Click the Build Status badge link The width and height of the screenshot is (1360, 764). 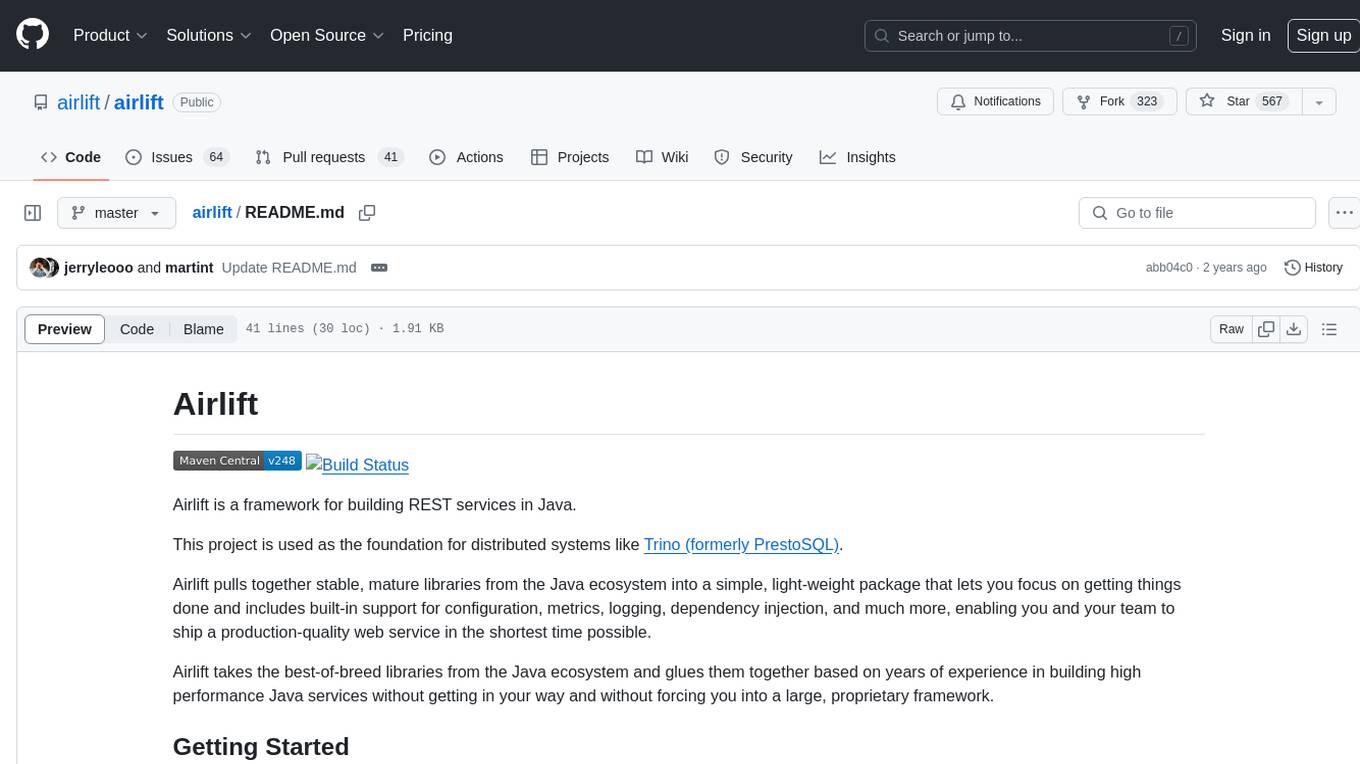tap(357, 465)
